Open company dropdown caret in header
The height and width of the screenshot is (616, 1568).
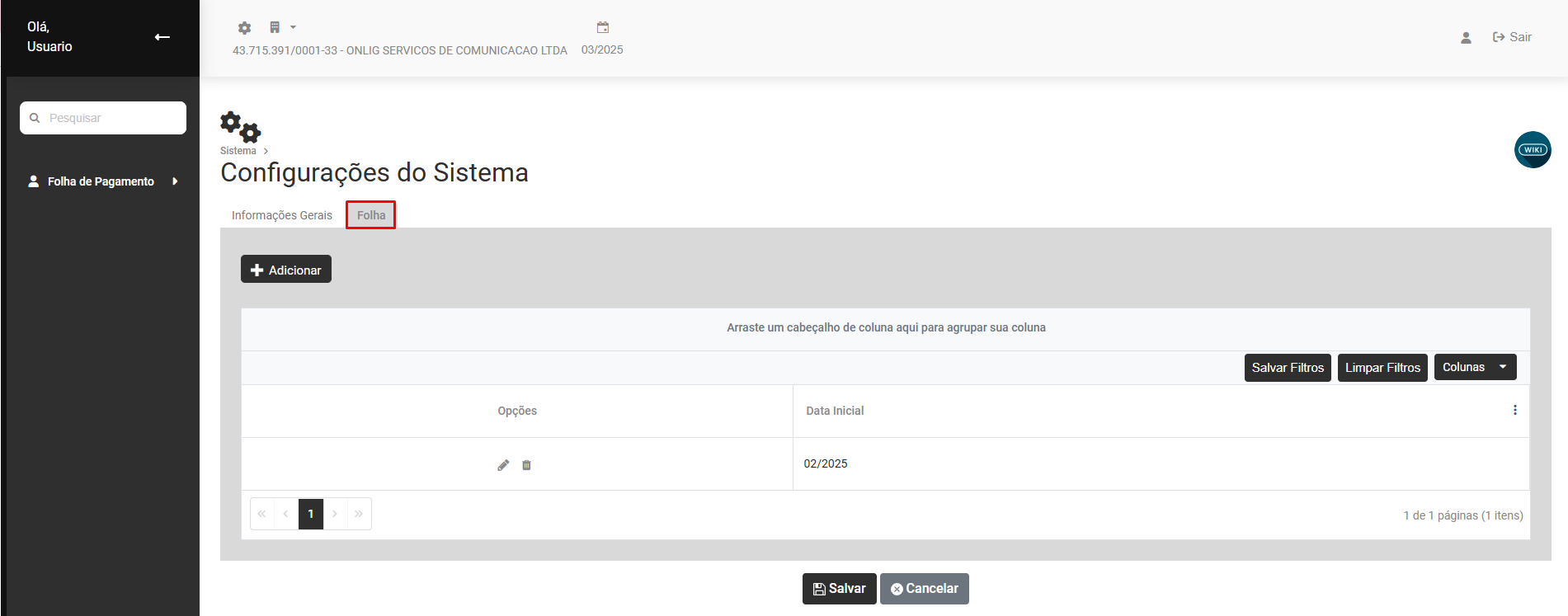point(293,28)
